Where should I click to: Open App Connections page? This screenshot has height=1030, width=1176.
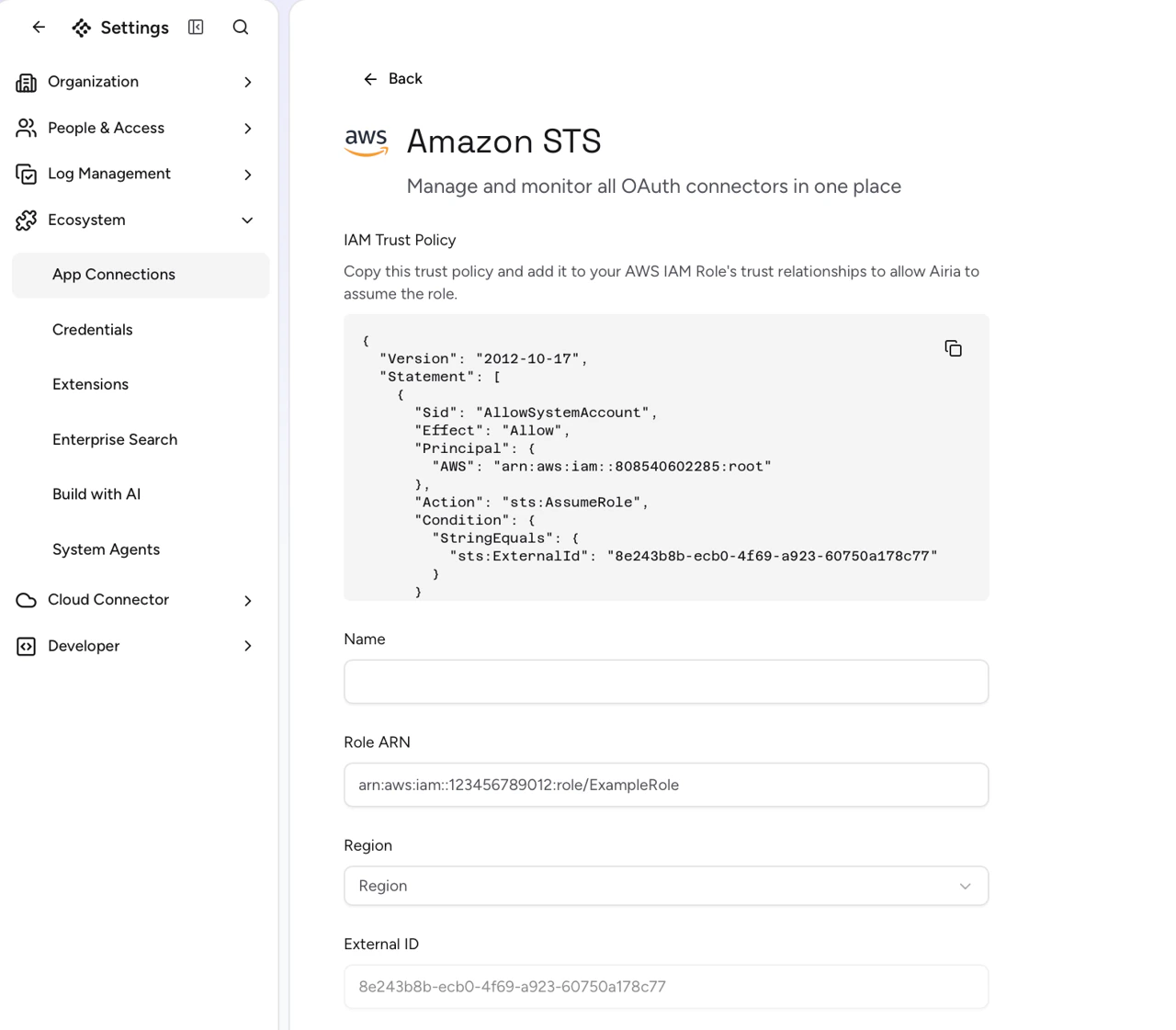(x=141, y=275)
